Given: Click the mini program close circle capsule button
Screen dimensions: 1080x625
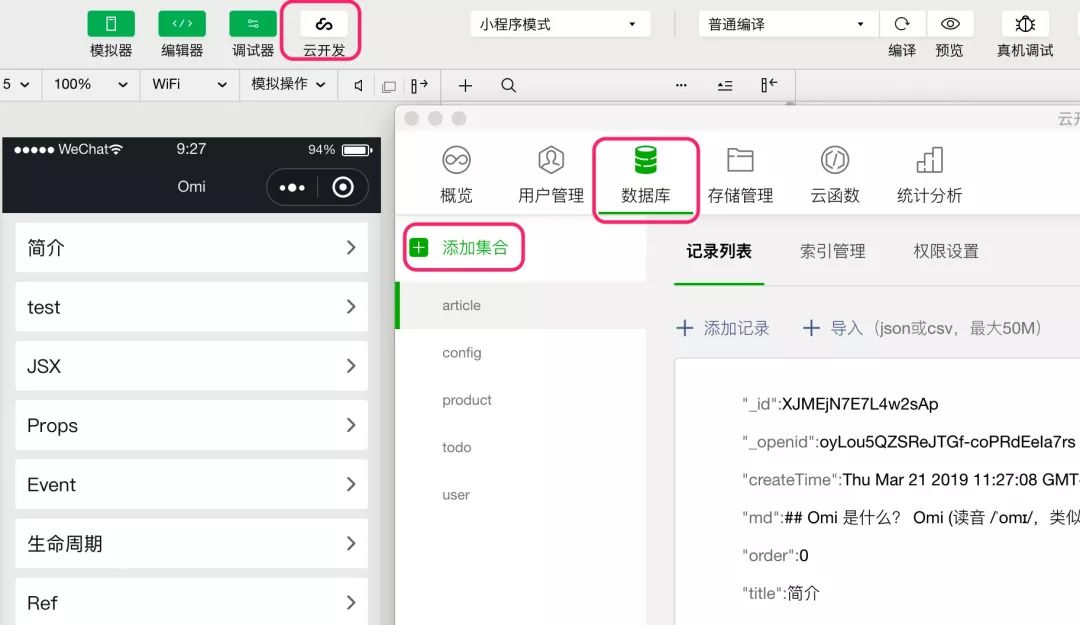Looking at the screenshot, I should click(342, 187).
